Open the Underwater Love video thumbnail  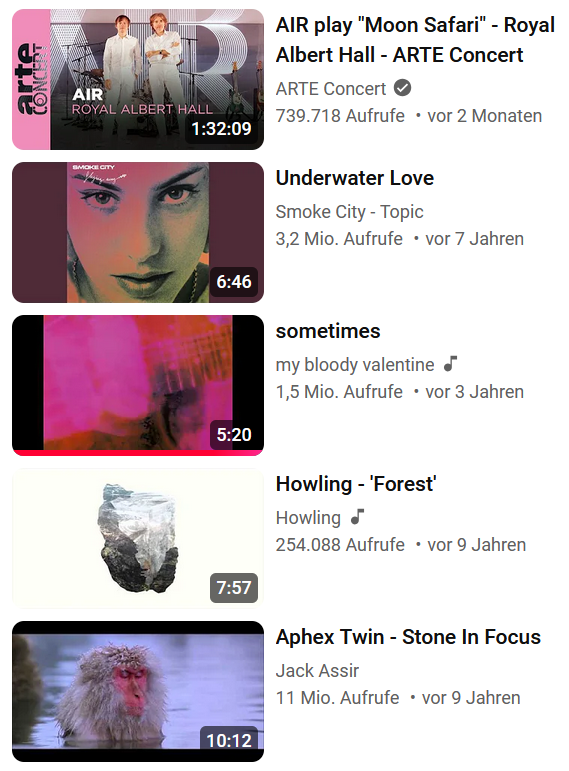click(x=138, y=232)
